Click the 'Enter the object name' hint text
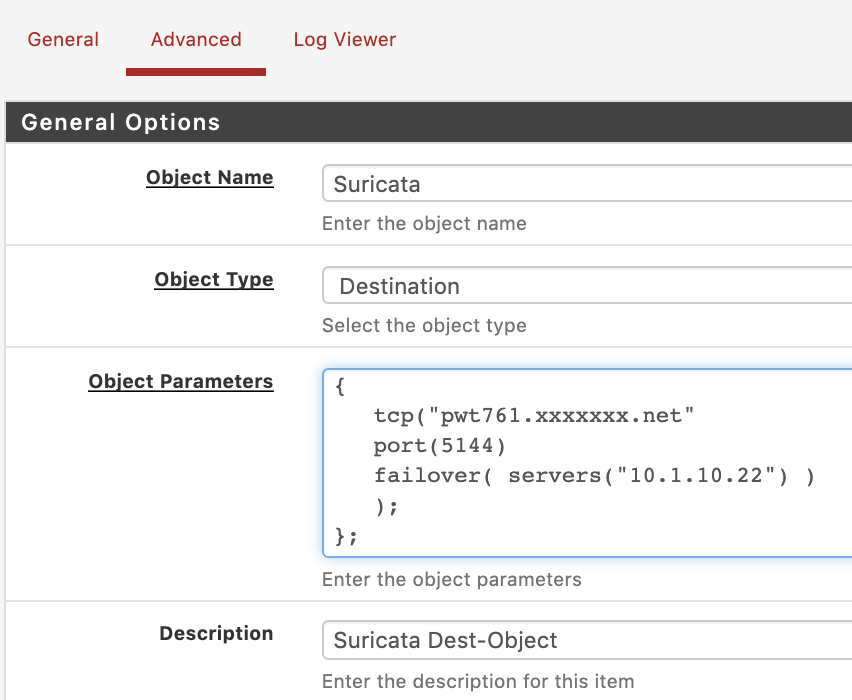This screenshot has width=852, height=700. [424, 223]
